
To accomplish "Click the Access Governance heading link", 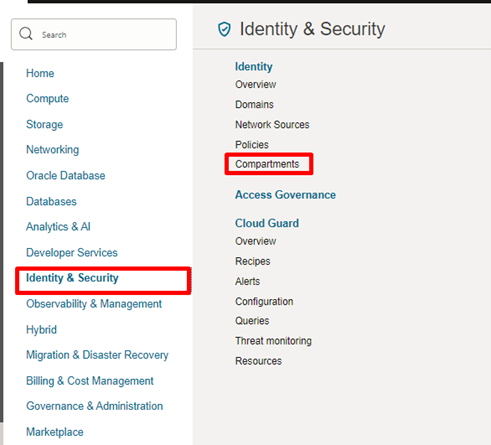I will (x=285, y=195).
